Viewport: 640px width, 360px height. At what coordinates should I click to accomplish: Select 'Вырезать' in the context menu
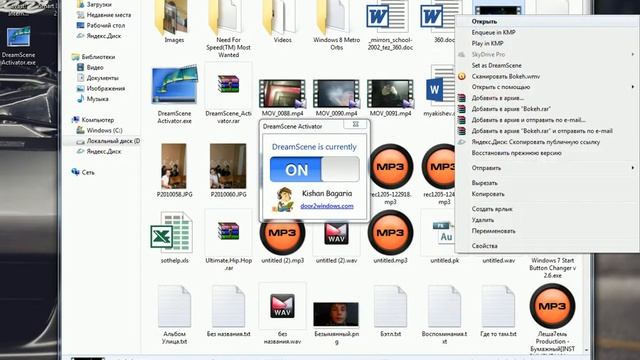(484, 183)
